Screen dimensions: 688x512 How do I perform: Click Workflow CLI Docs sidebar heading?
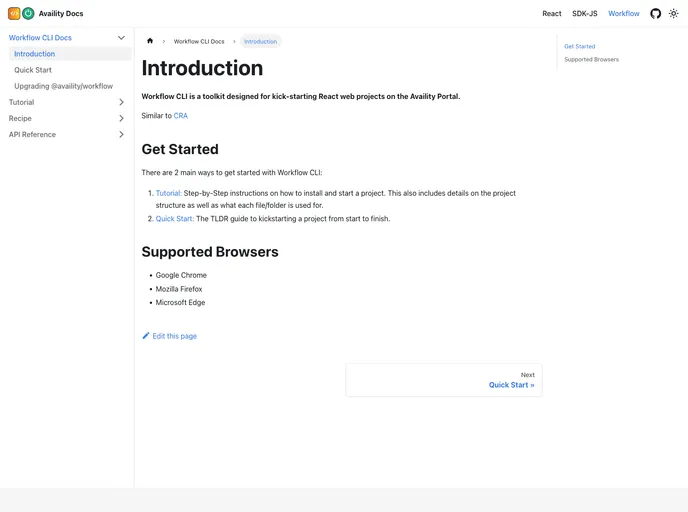(40, 38)
